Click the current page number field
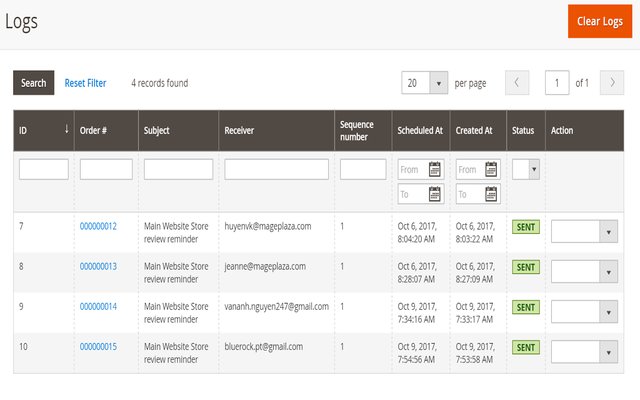 point(557,83)
